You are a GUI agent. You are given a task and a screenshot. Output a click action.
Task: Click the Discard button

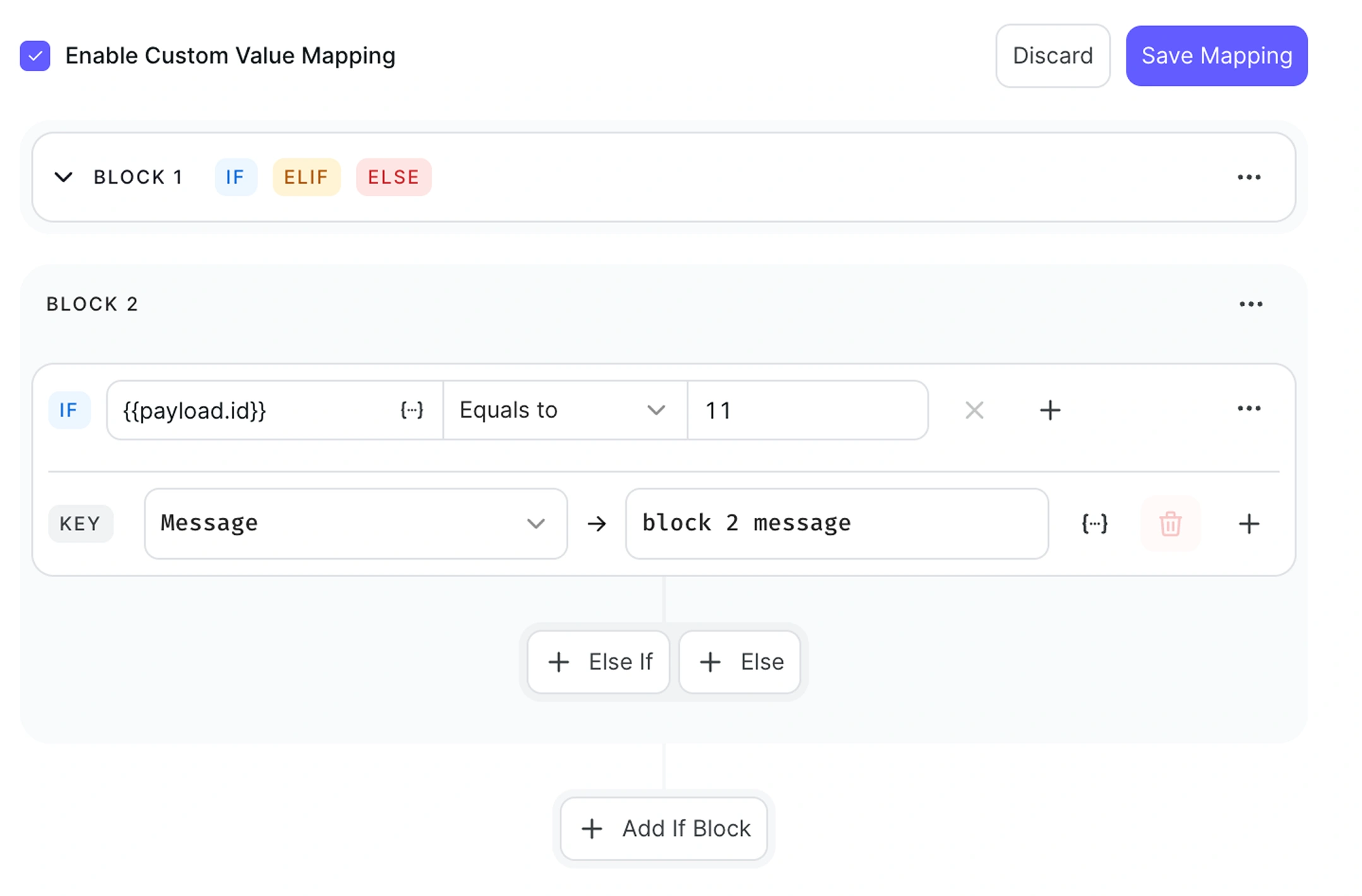click(x=1052, y=56)
